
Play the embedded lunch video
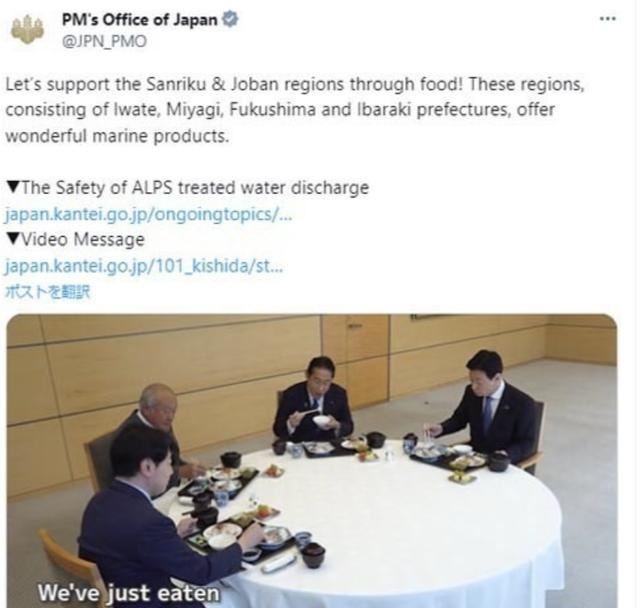(312, 461)
